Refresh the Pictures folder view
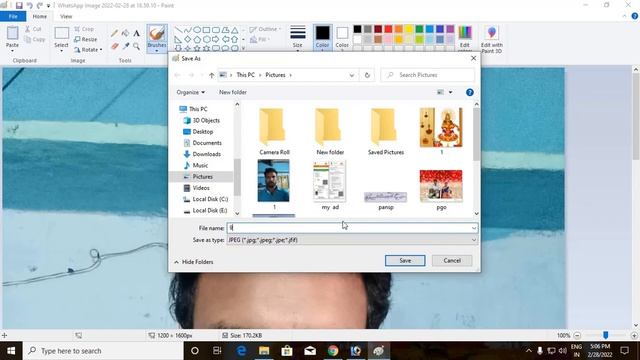This screenshot has width=640, height=360. point(367,75)
